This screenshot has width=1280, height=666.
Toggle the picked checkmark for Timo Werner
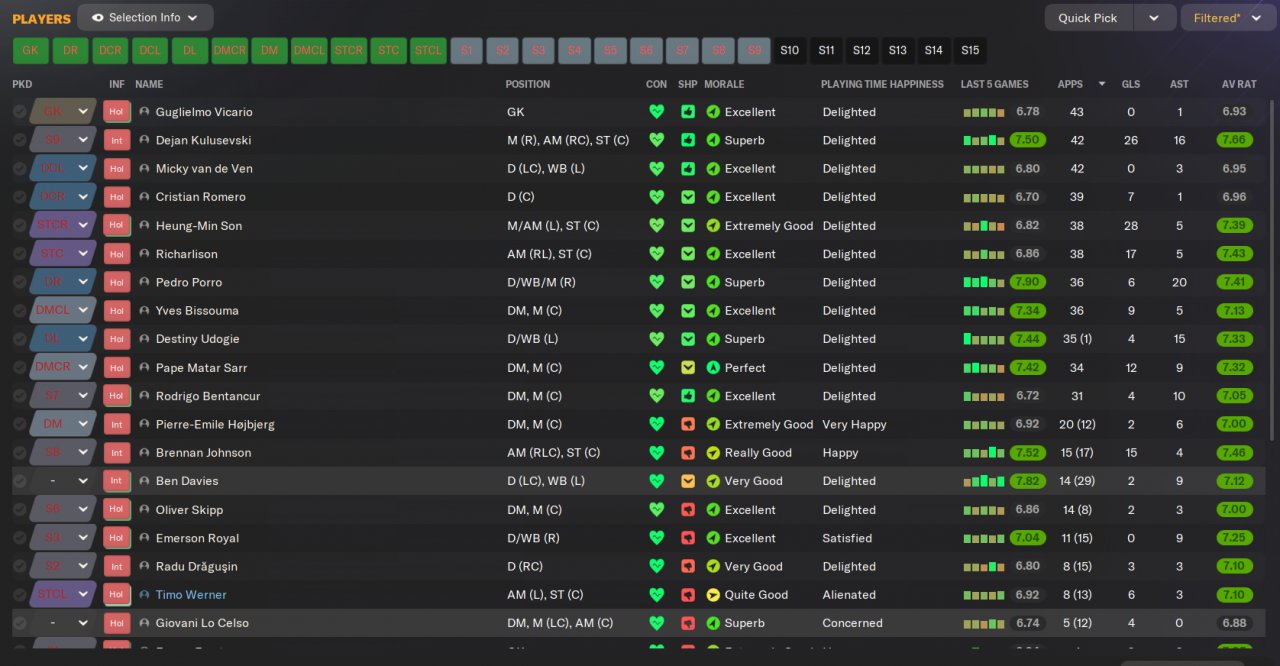point(20,595)
